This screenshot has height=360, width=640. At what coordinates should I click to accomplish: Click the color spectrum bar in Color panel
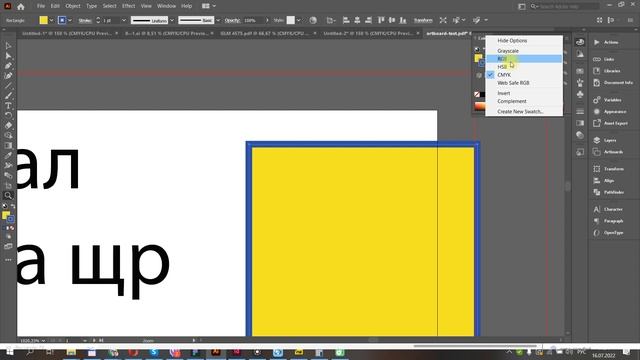(480, 106)
